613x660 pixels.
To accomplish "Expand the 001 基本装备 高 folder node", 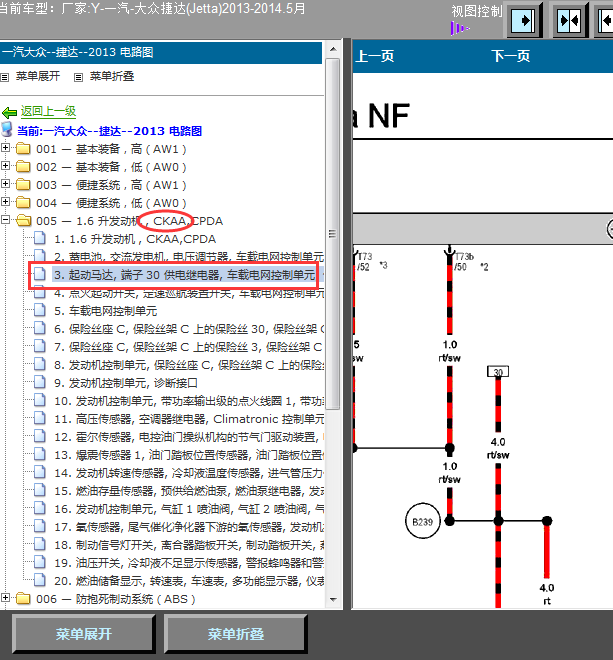I will pos(5,148).
